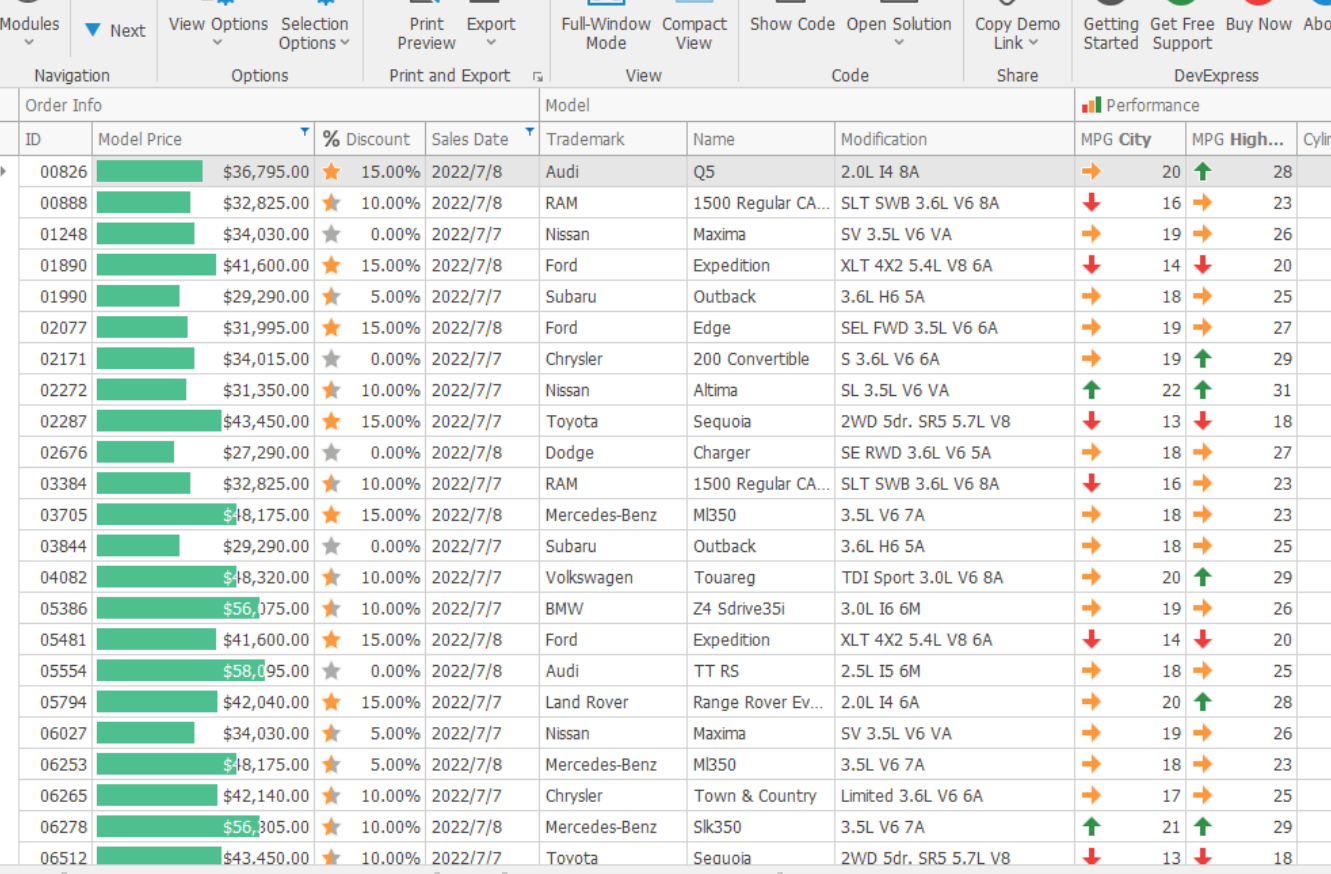
Task: Click the gray discount star in row 05554
Action: click(x=332, y=671)
